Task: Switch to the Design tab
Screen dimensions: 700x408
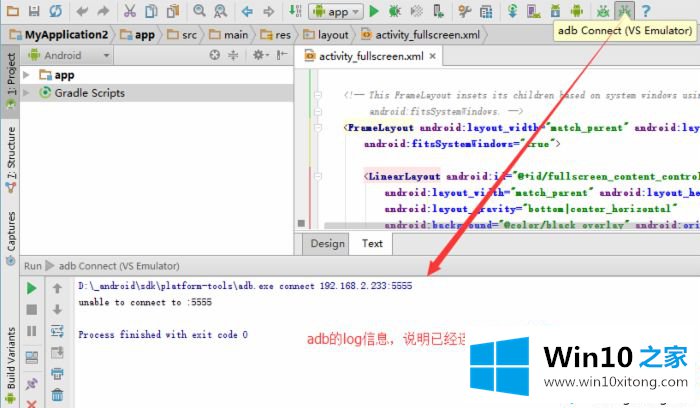Action: click(x=327, y=243)
